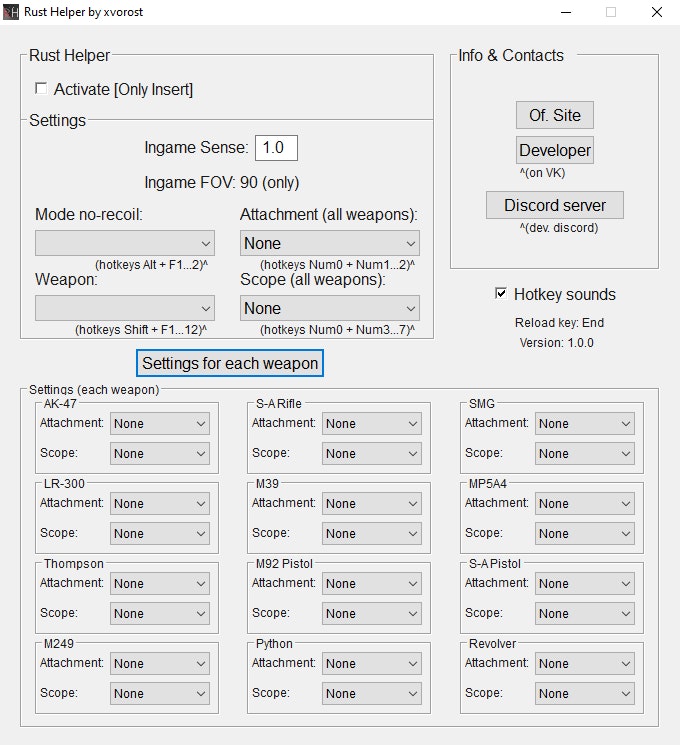The image size is (680, 745).
Task: Open the LR-300 Scope dropdown
Action: pyautogui.click(x=160, y=533)
